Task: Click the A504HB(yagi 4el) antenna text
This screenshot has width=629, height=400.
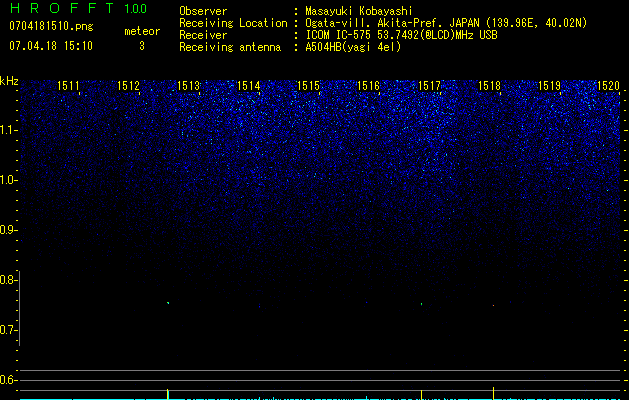Action: coord(353,47)
